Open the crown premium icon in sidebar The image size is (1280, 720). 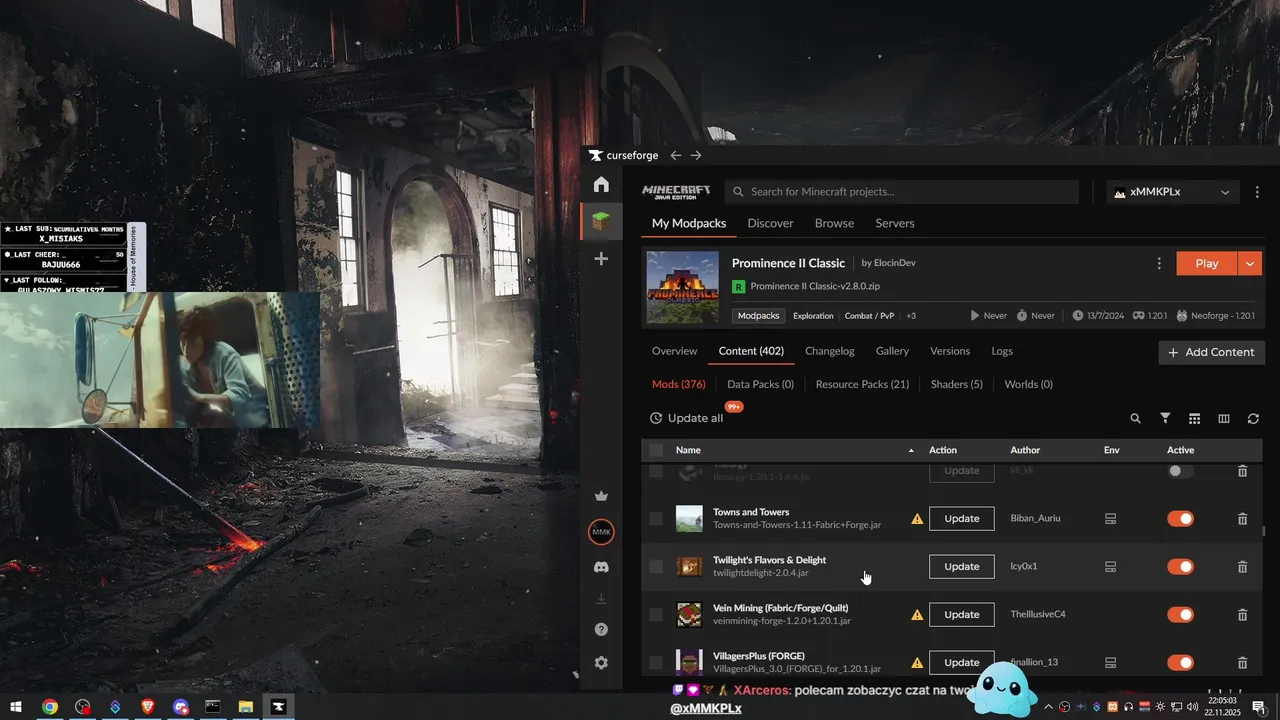tap(601, 495)
